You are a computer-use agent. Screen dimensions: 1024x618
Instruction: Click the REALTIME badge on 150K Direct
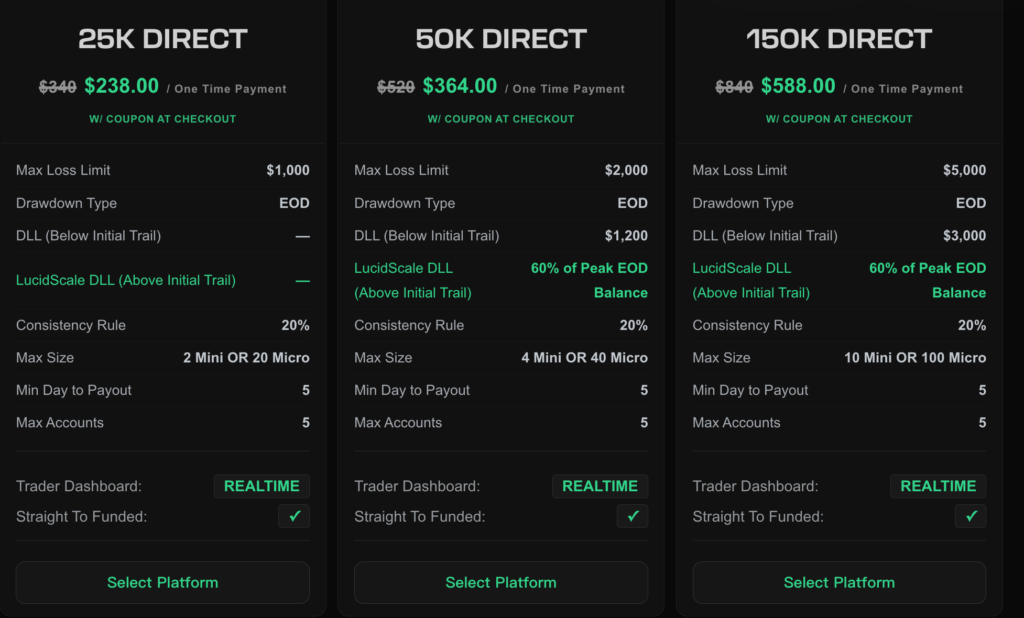[x=938, y=486]
